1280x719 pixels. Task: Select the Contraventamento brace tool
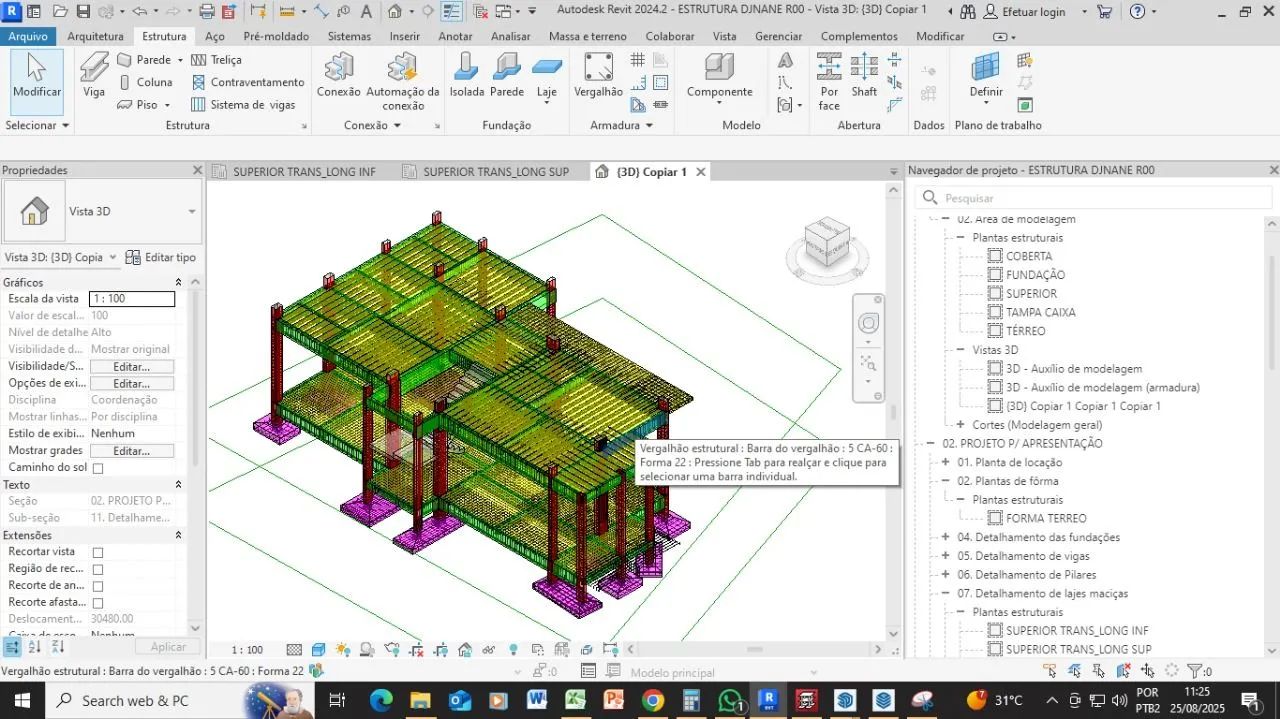coord(248,82)
